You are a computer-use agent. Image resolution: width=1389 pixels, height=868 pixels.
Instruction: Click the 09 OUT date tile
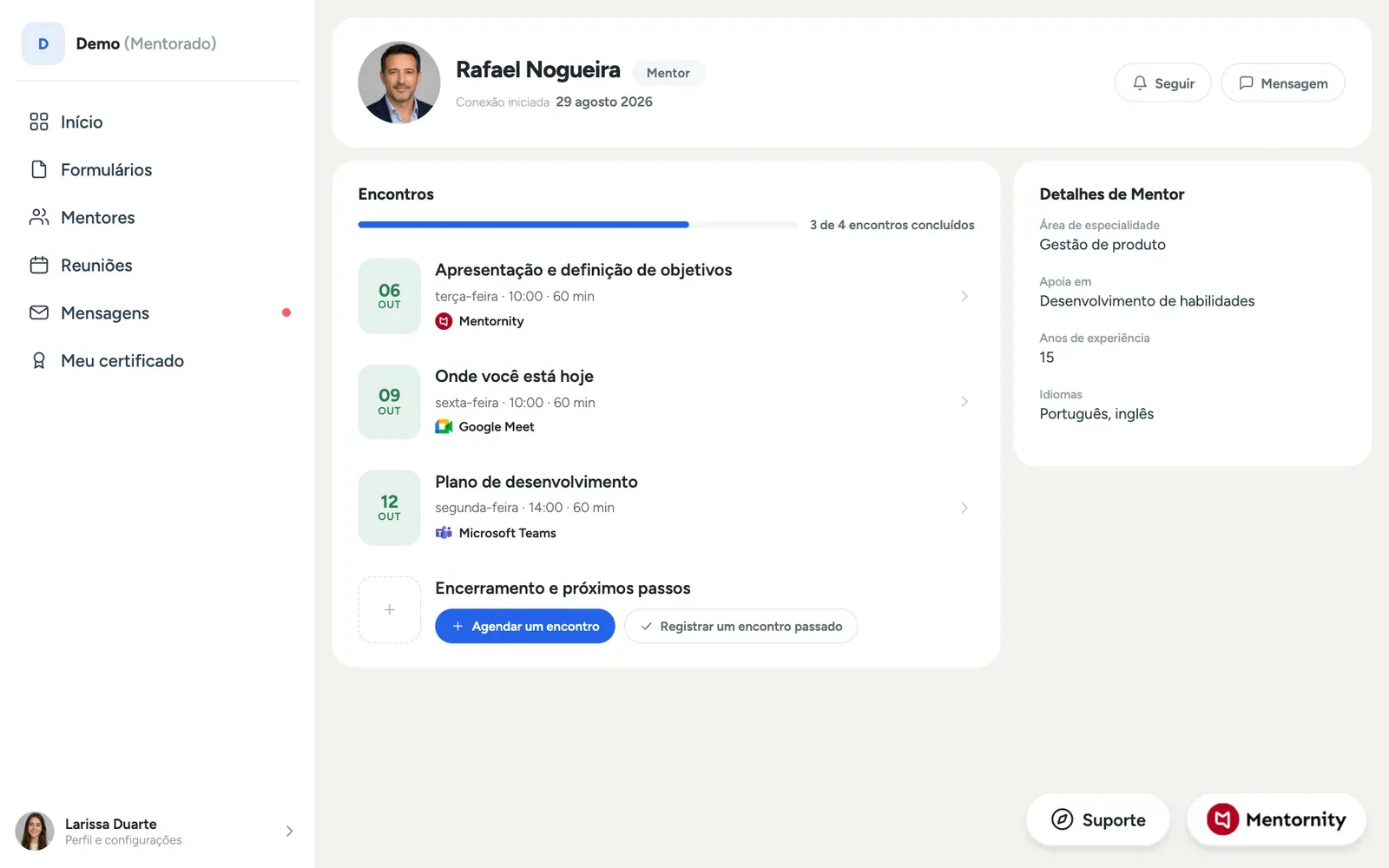tap(389, 402)
